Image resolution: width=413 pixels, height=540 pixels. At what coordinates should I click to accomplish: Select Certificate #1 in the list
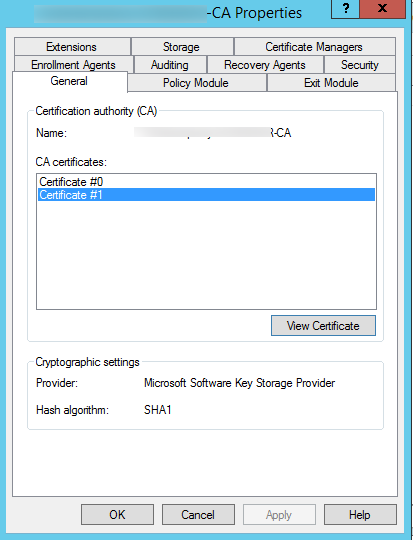point(206,195)
